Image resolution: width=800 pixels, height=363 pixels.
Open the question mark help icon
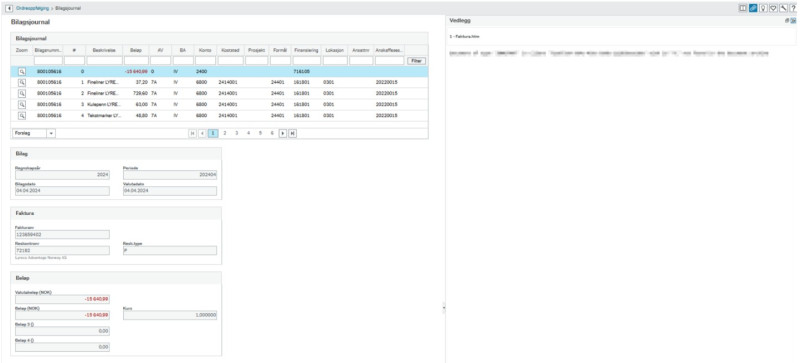coord(793,8)
